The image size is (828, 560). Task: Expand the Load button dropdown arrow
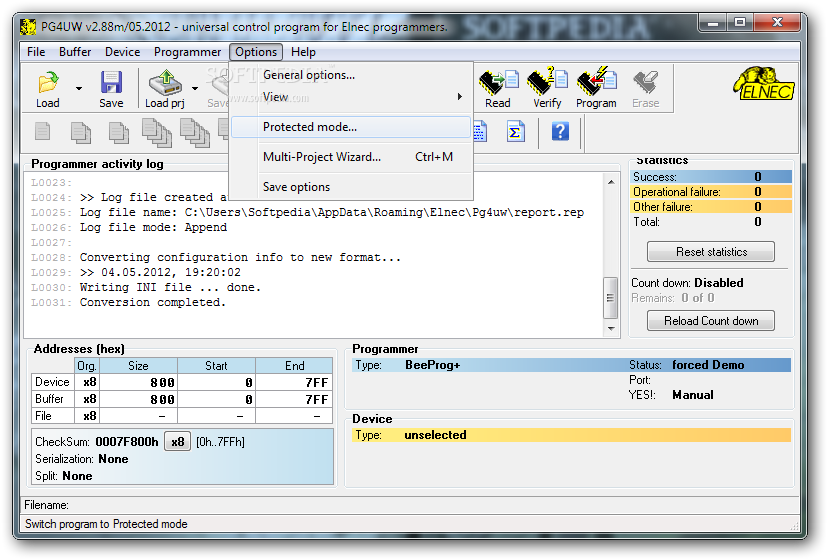[79, 89]
